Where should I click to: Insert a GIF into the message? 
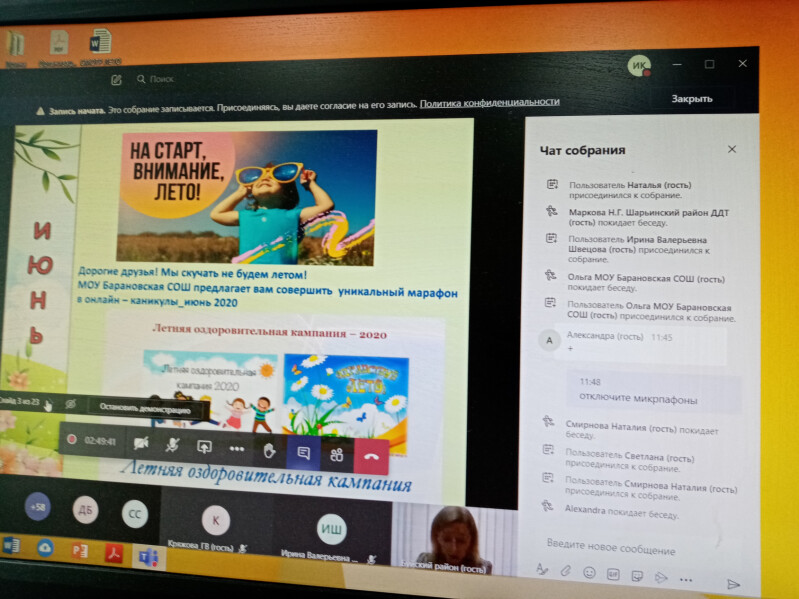pos(613,574)
